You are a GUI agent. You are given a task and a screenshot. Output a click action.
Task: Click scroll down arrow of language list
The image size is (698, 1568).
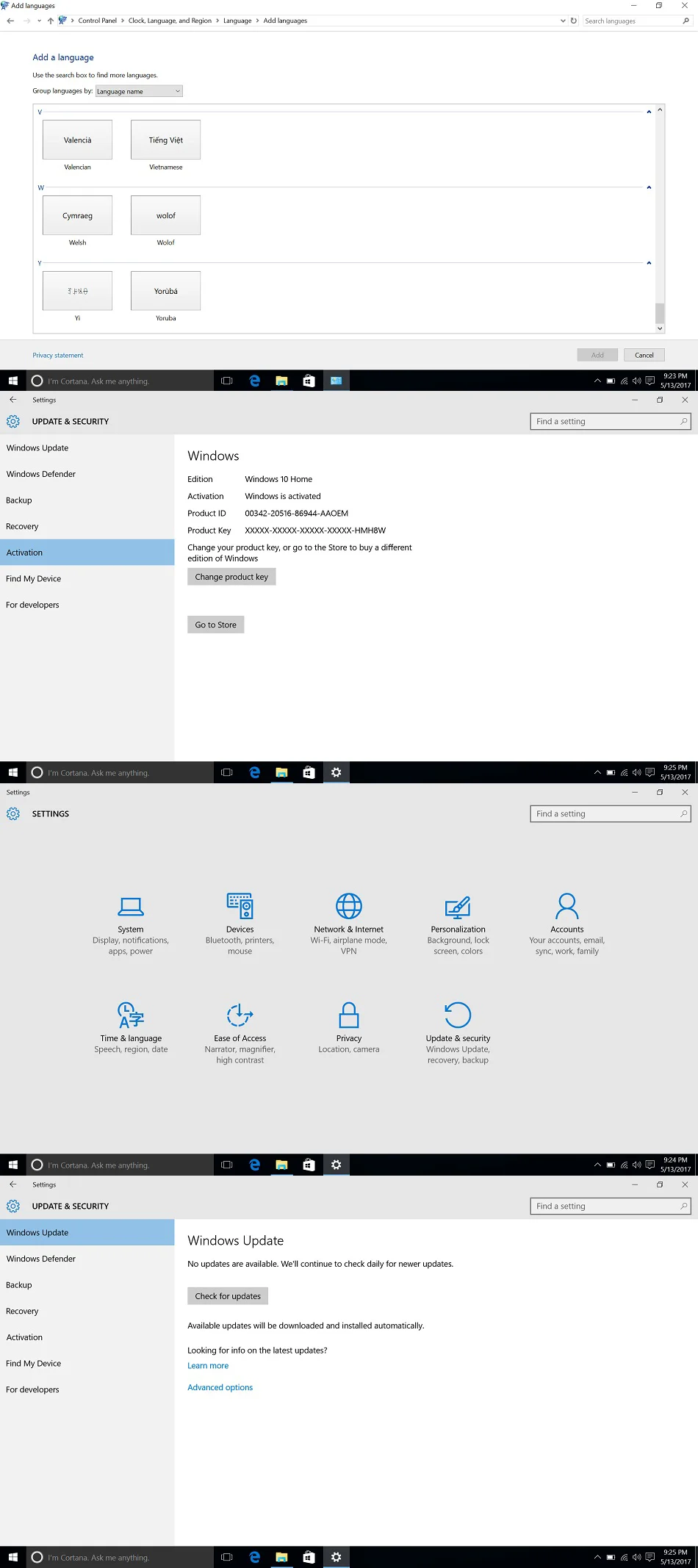click(x=660, y=328)
